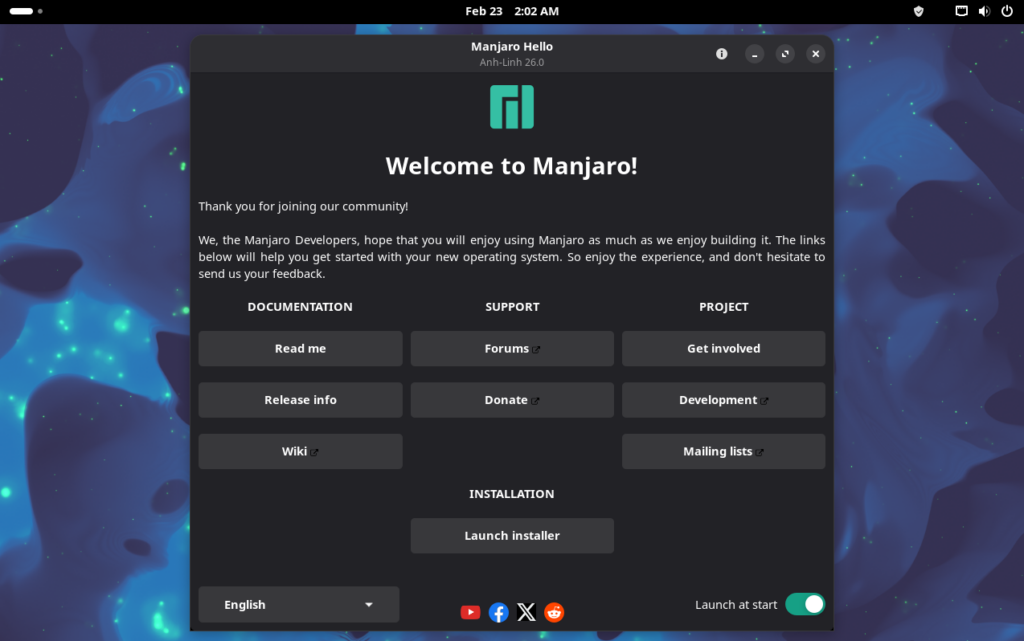Disable the Launch at start switch
The image size is (1024, 641).
pos(804,604)
